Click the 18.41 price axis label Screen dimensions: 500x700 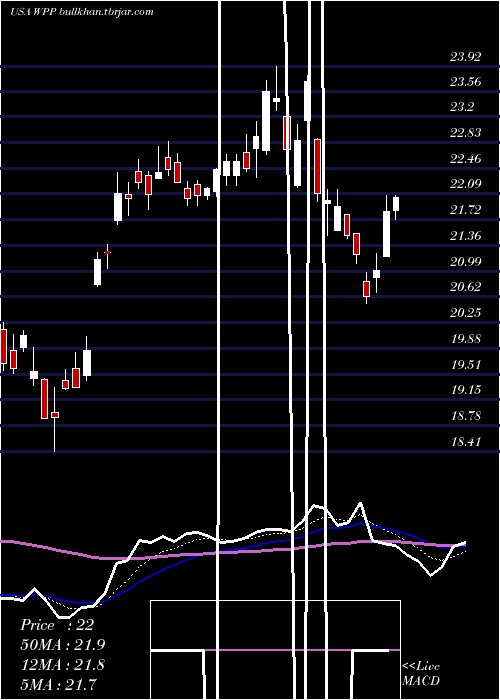pos(466,442)
